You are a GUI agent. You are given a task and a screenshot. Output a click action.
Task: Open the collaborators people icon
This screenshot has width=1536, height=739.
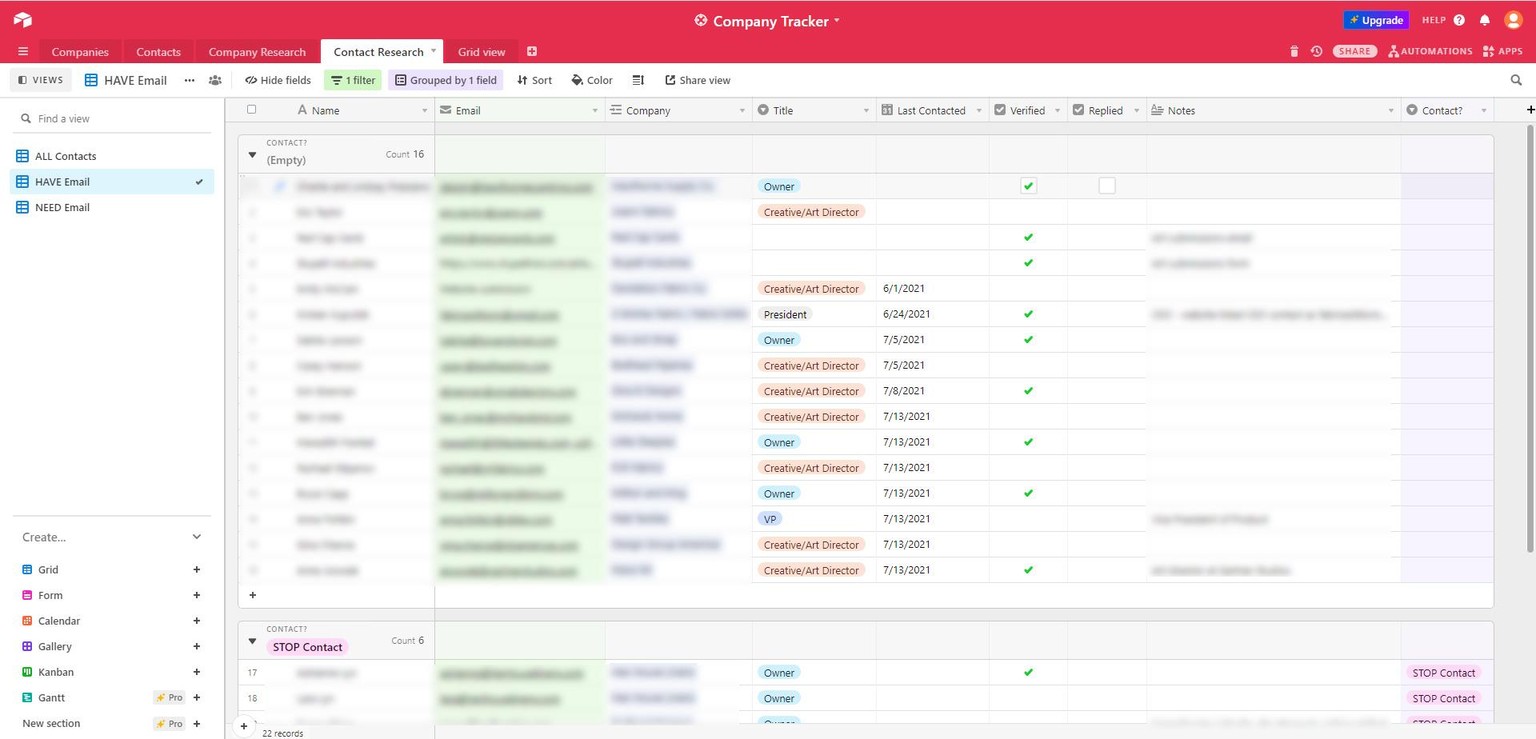point(215,80)
